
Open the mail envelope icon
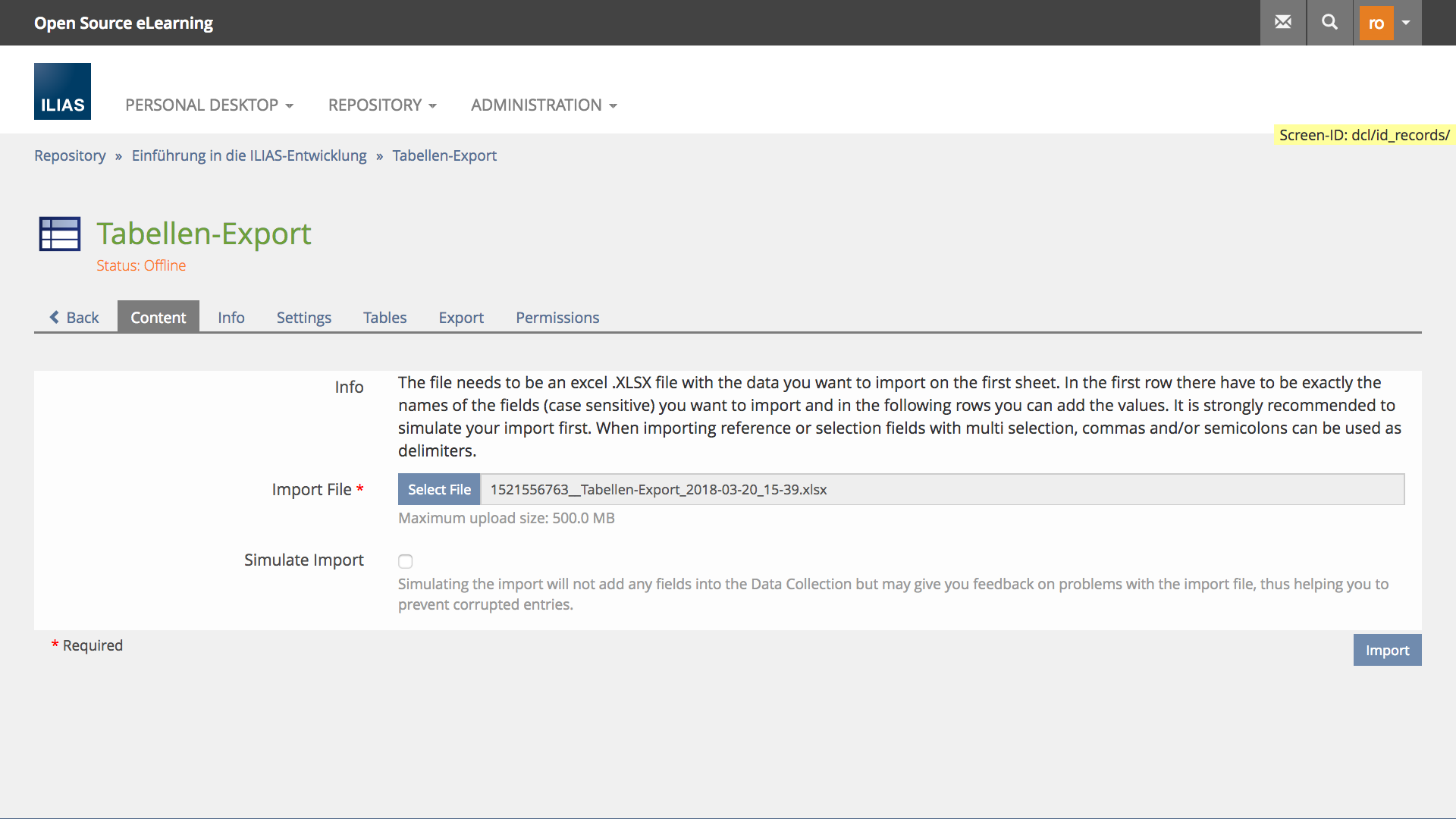pos(1282,23)
